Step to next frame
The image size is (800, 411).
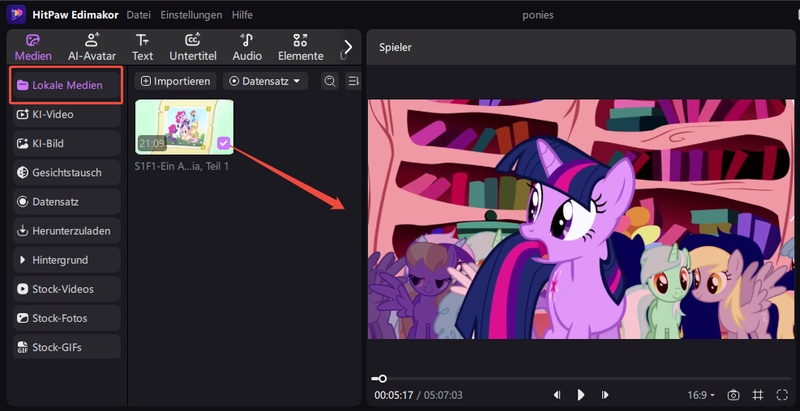click(x=605, y=395)
